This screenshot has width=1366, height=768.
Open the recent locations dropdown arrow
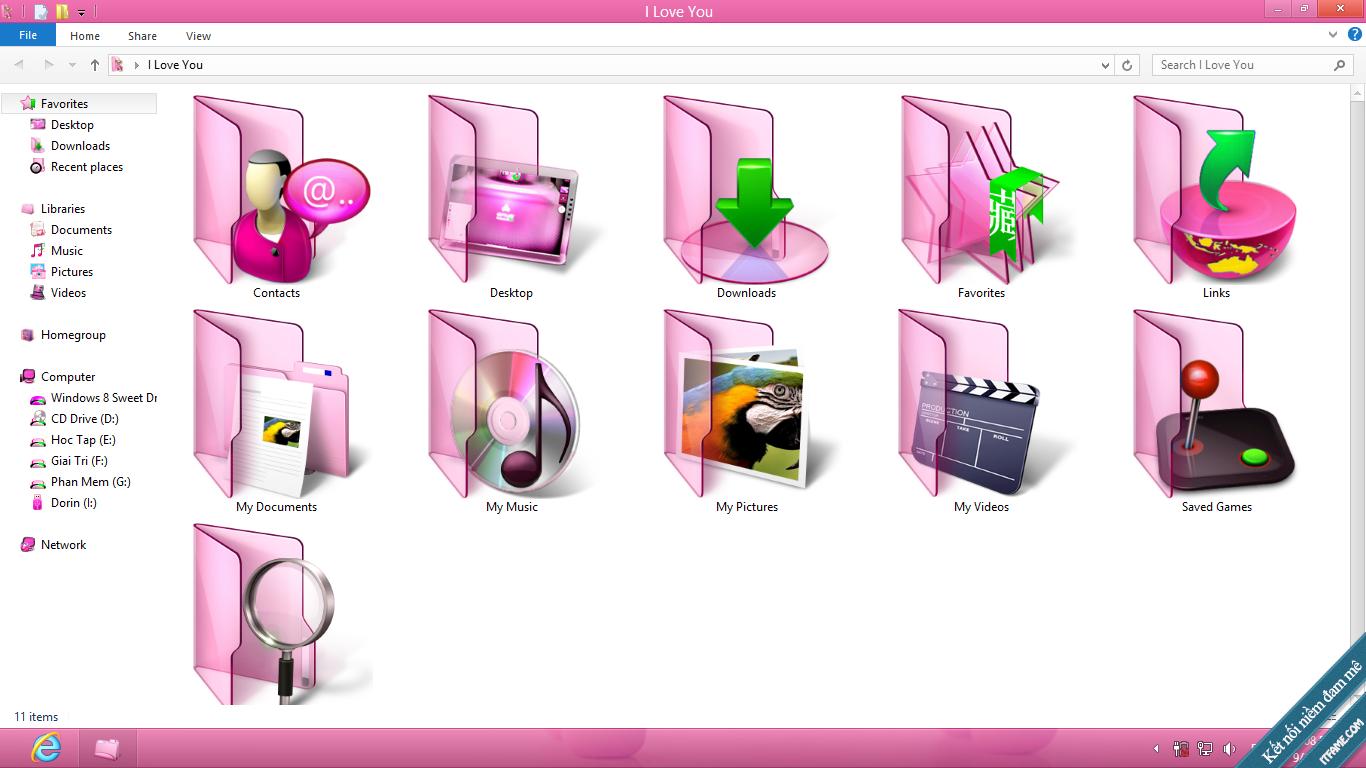(72, 65)
